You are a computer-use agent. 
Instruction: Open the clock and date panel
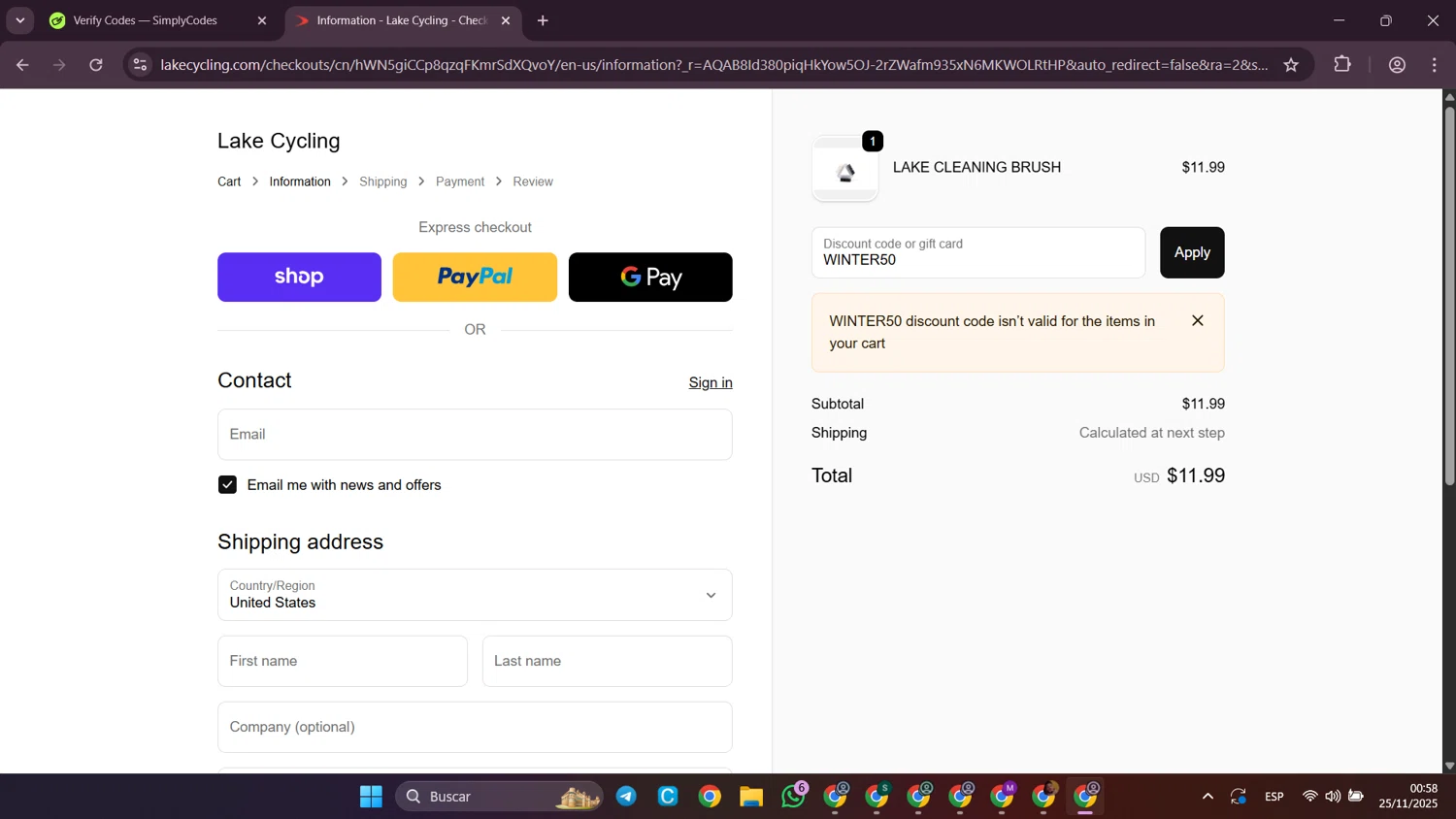[x=1408, y=797]
